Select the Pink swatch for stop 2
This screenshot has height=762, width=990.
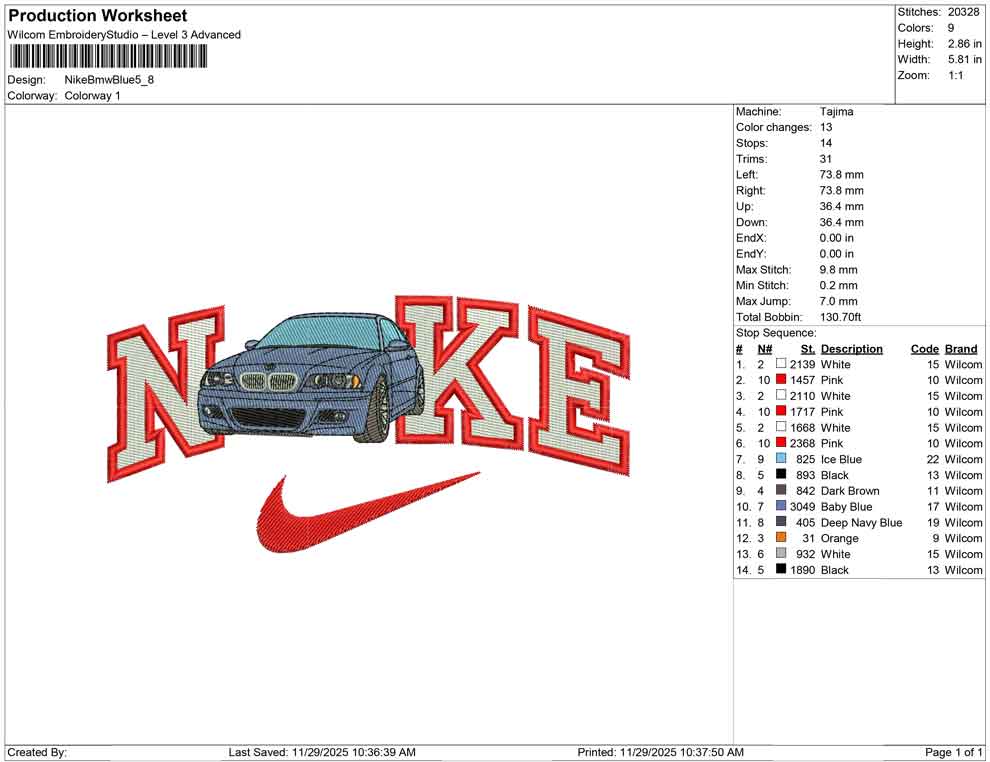coord(781,380)
